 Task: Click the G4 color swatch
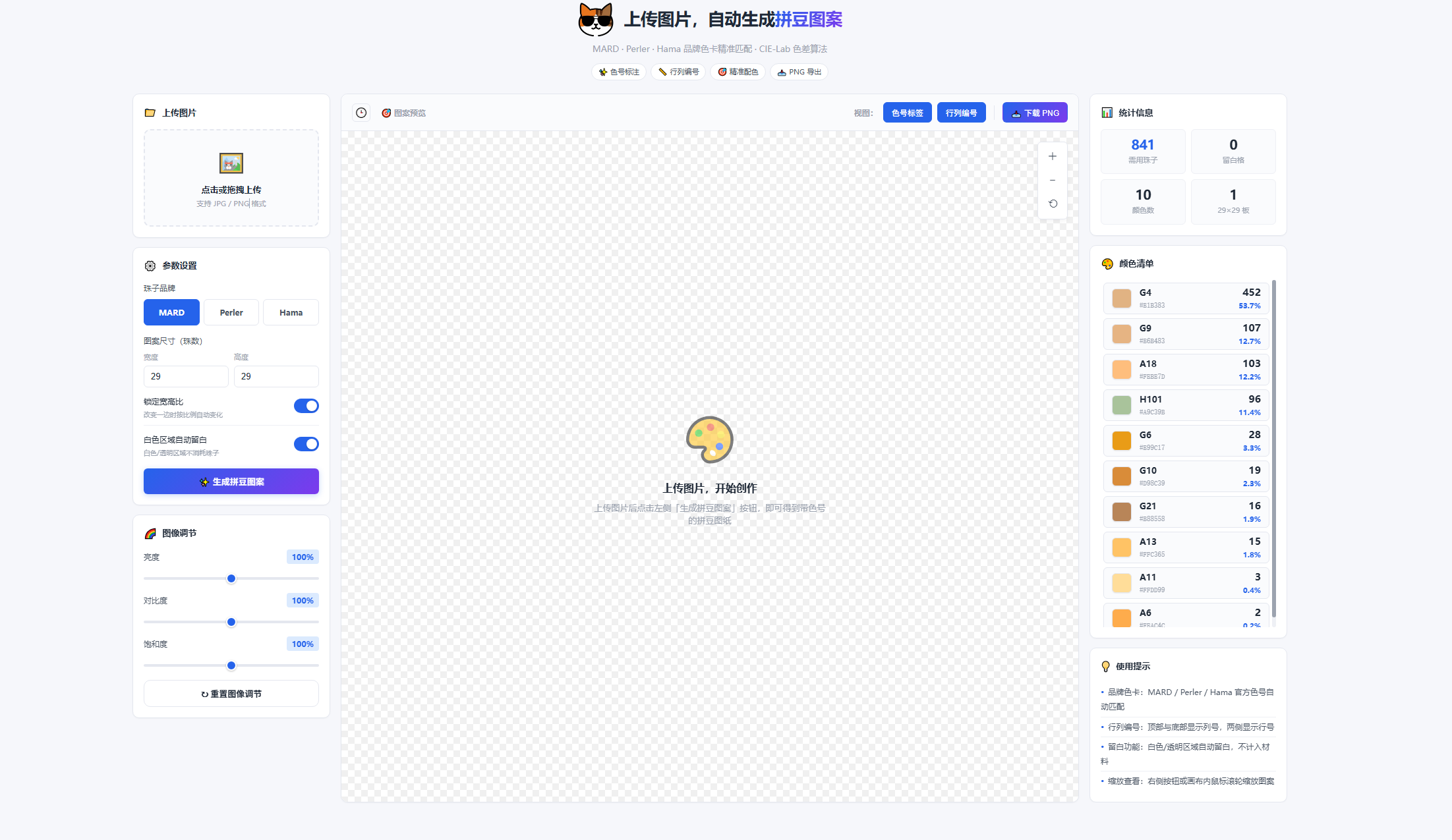tap(1122, 298)
